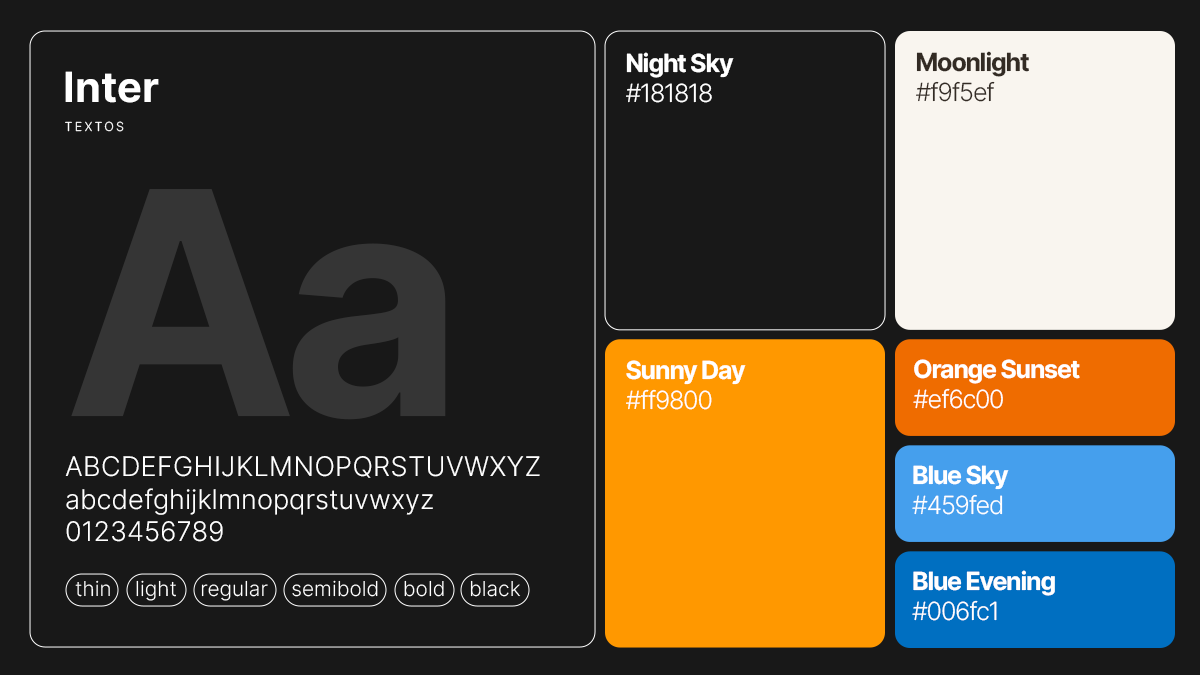Pick the semibold weight tag
Image resolution: width=1200 pixels, height=675 pixels.
tap(335, 590)
